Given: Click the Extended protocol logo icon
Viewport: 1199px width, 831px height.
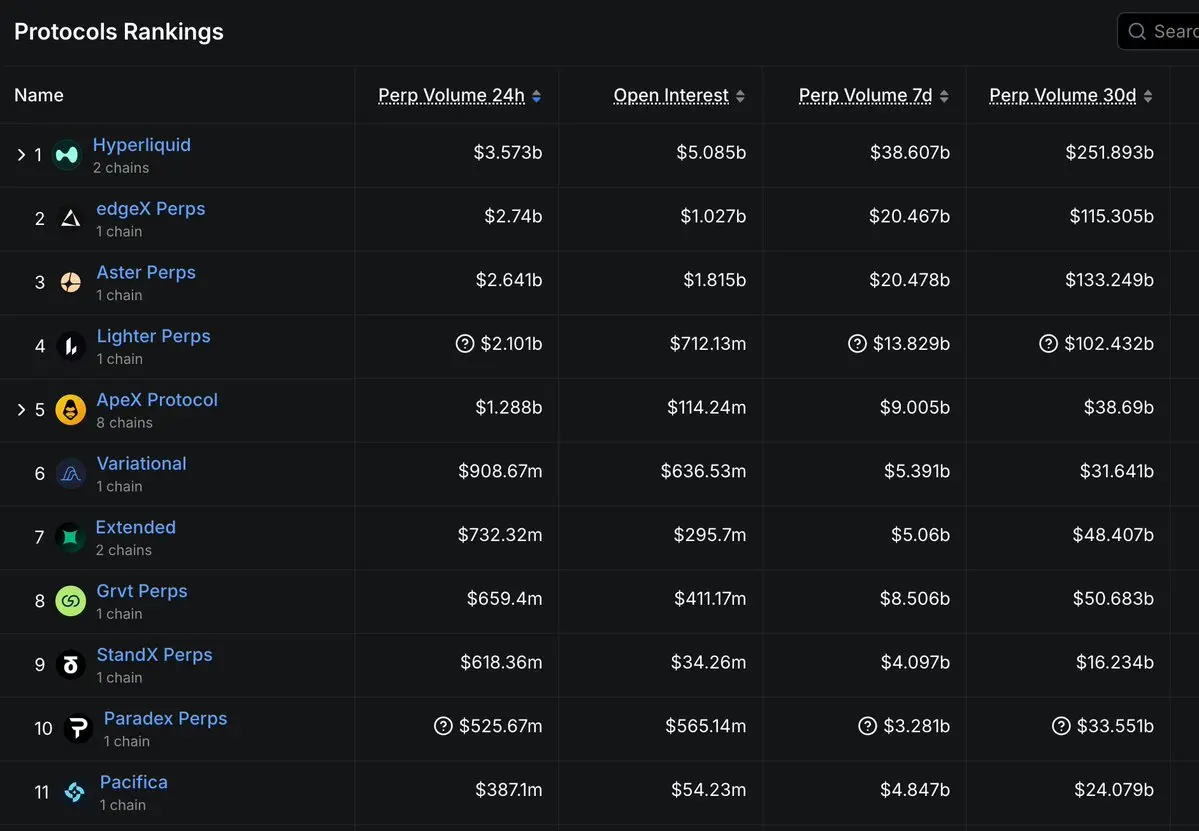Looking at the screenshot, I should (70, 537).
